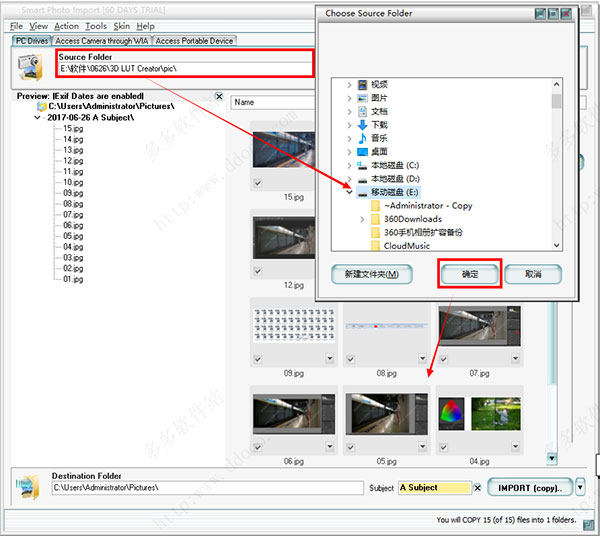Click the CloudMusic folder icon

(x=375, y=245)
